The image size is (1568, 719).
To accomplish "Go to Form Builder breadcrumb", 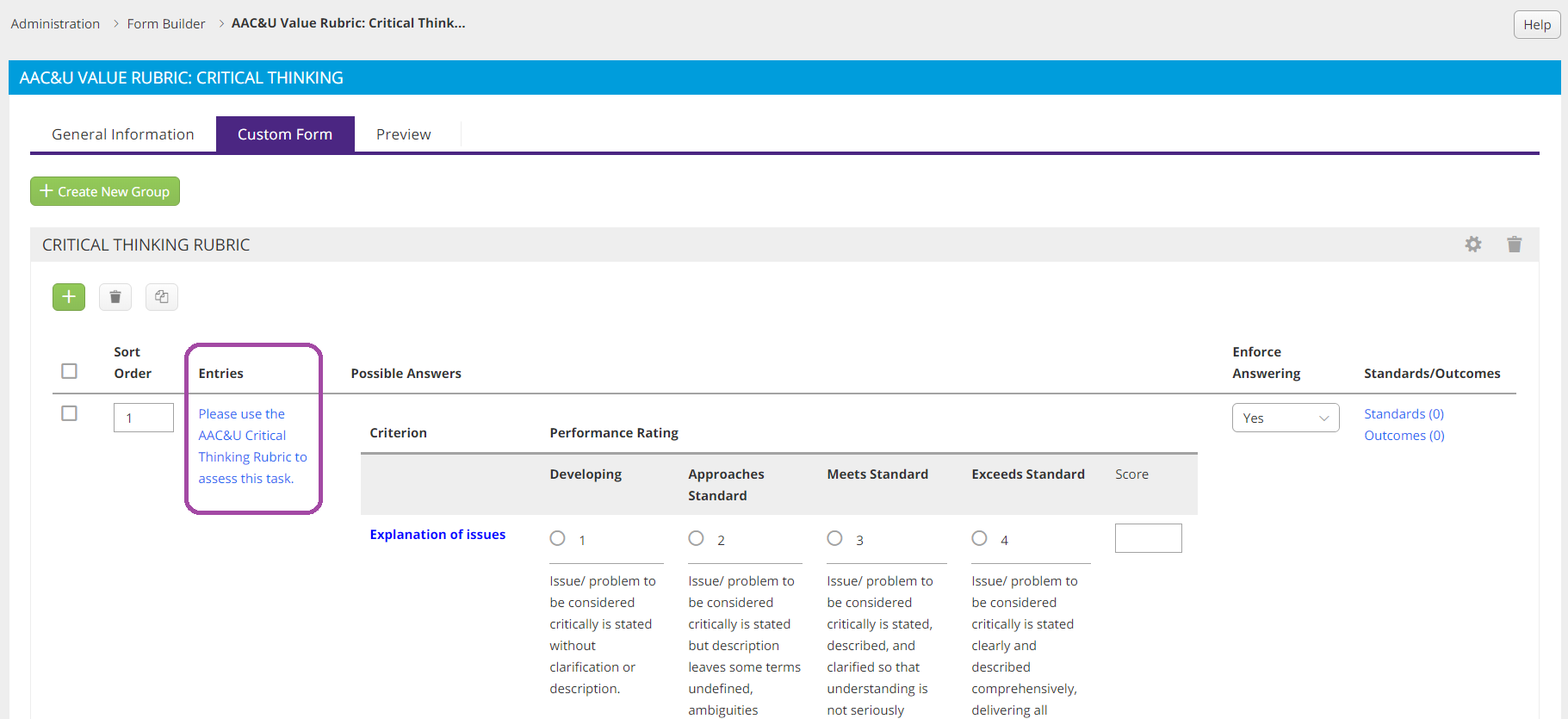I will [x=166, y=23].
